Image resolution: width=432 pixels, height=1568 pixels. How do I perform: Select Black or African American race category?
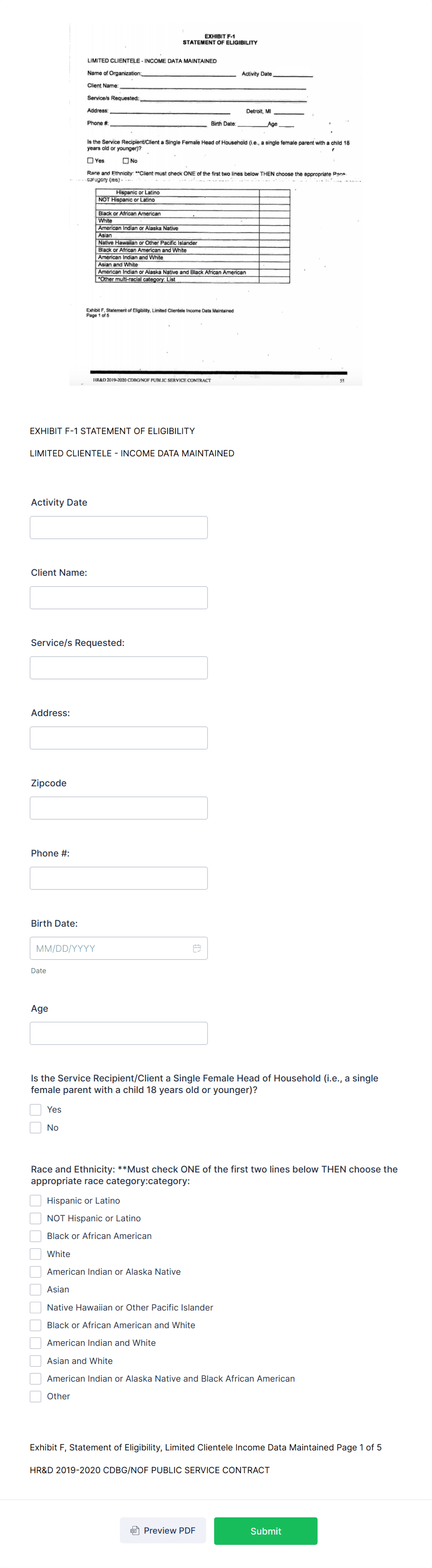point(35,1236)
